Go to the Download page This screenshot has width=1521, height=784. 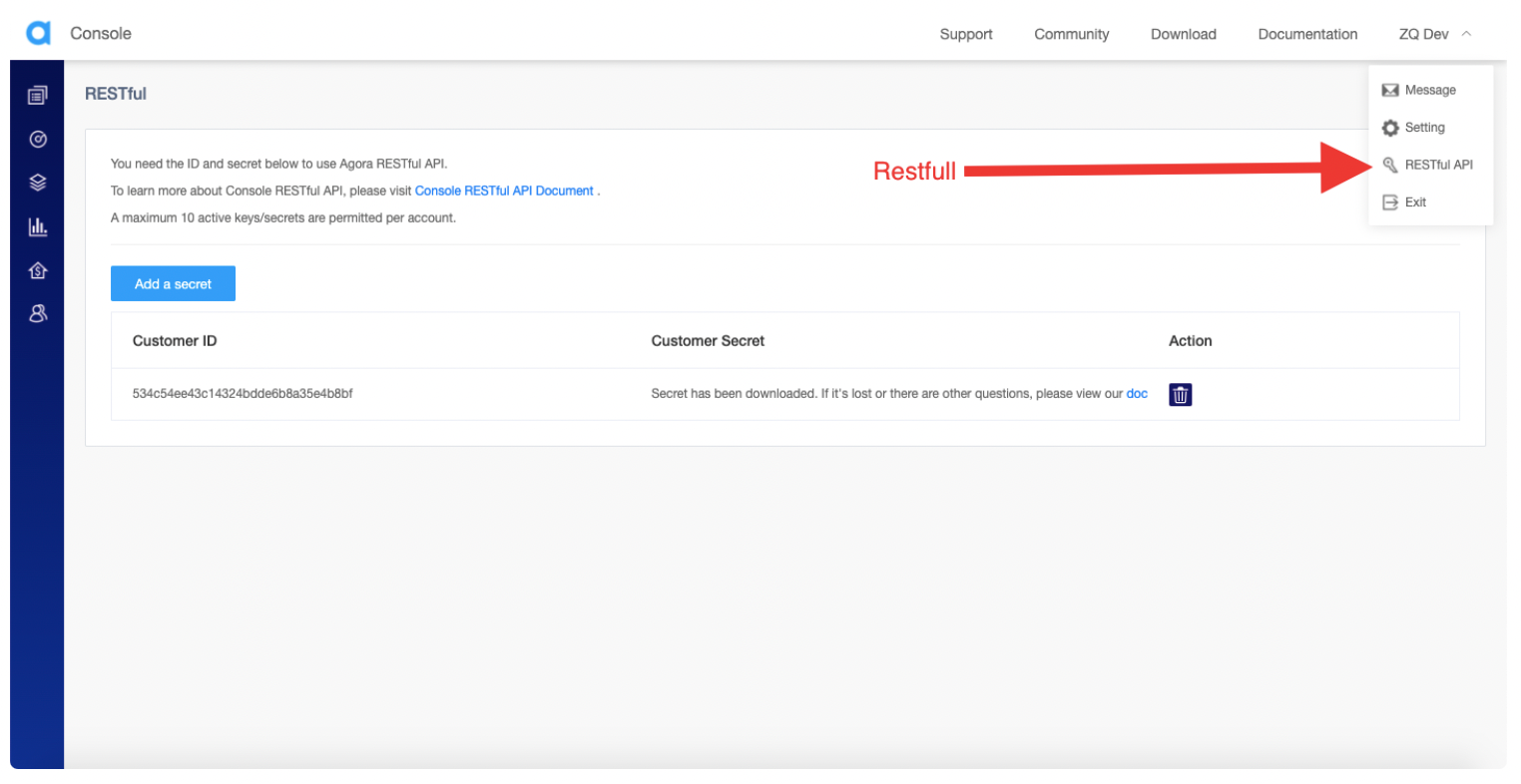click(1184, 34)
